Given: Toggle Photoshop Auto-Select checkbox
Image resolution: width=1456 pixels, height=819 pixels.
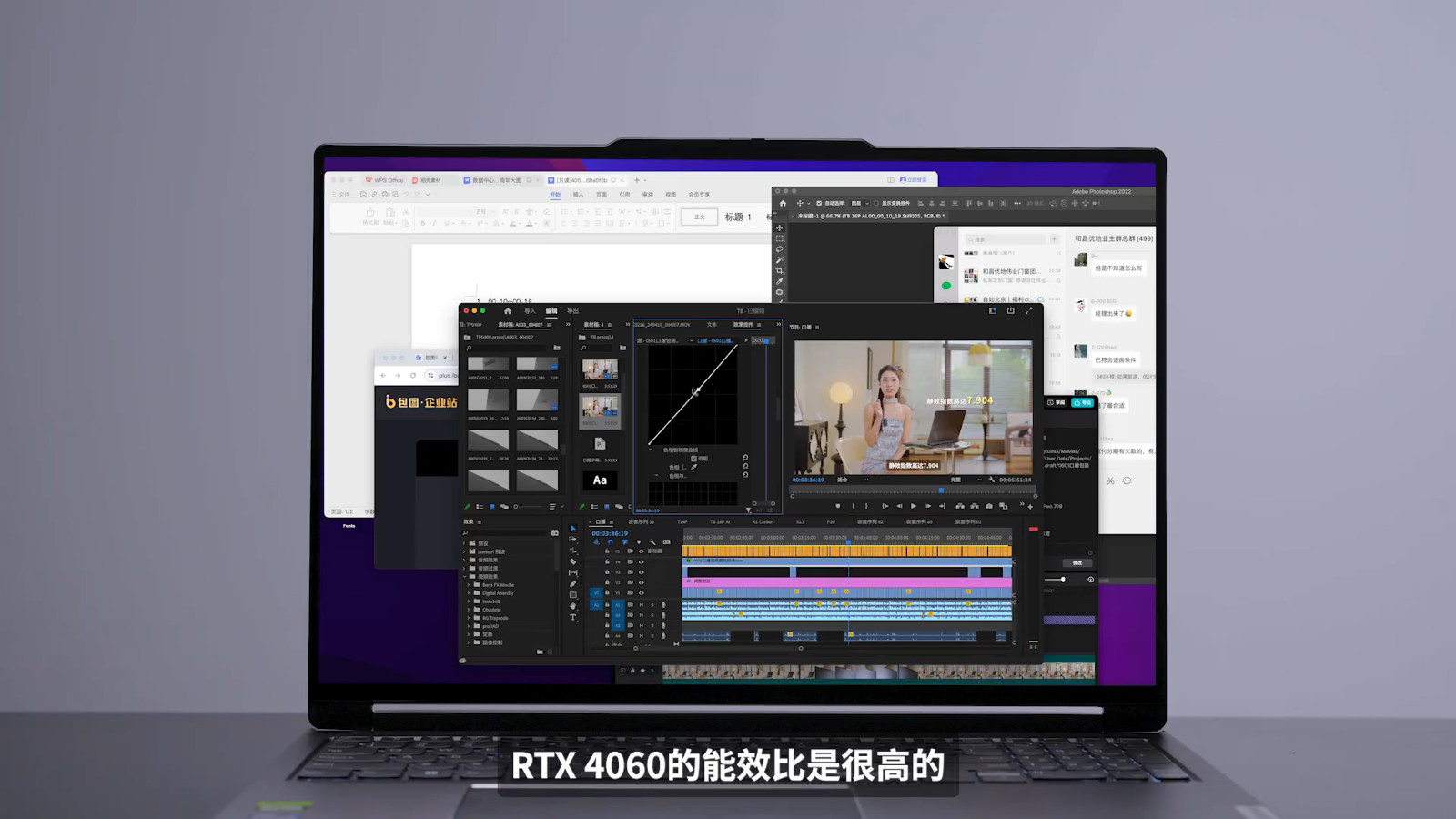Looking at the screenshot, I should (x=819, y=203).
